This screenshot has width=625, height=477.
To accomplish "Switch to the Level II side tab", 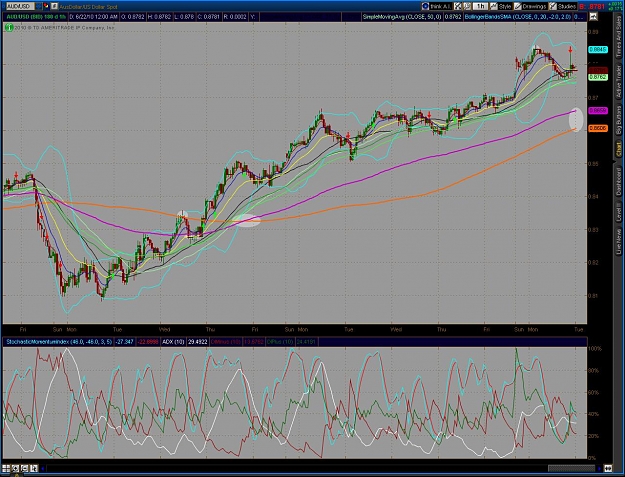I will click(x=619, y=212).
